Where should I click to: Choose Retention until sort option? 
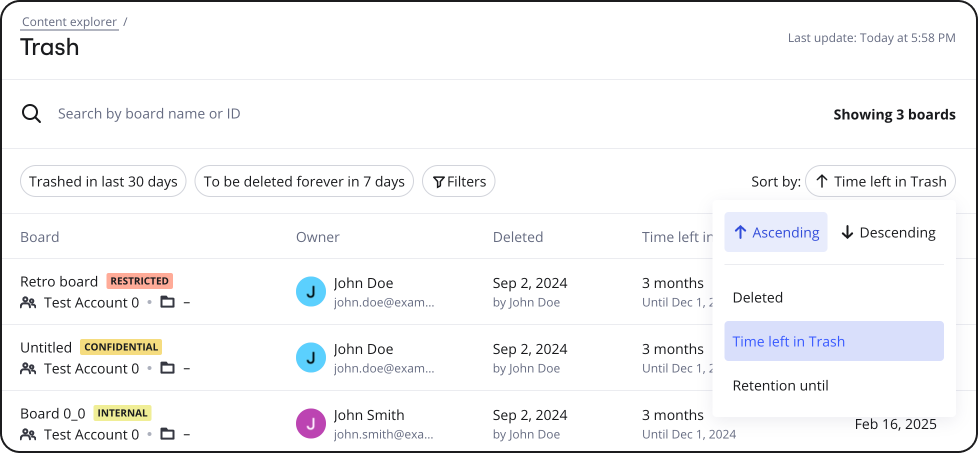click(x=780, y=386)
